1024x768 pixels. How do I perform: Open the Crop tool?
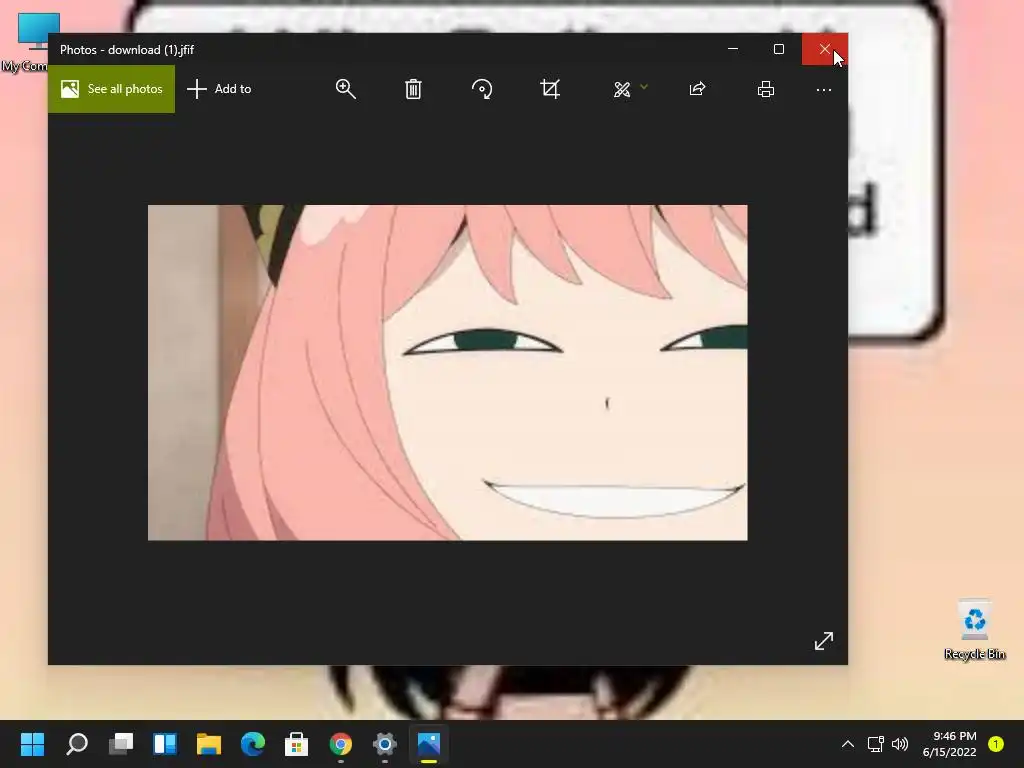[x=550, y=89]
